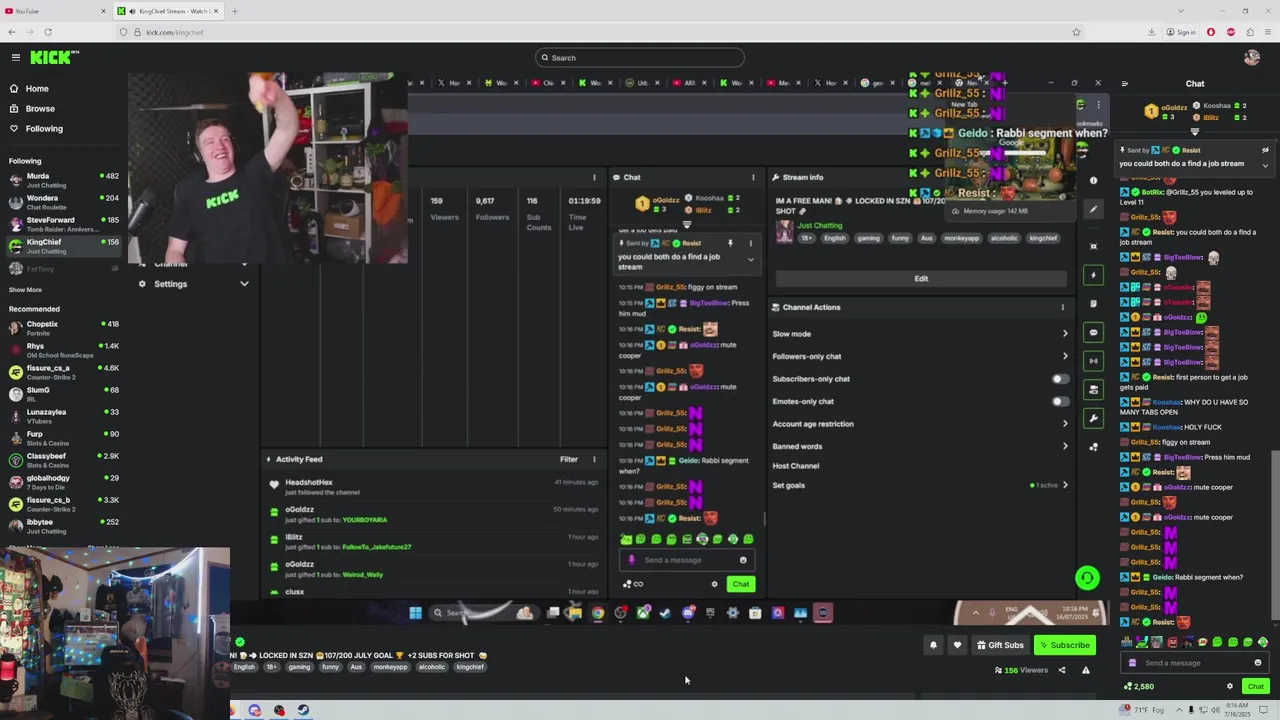
Task: Open Following in sidebar
Action: (44, 128)
